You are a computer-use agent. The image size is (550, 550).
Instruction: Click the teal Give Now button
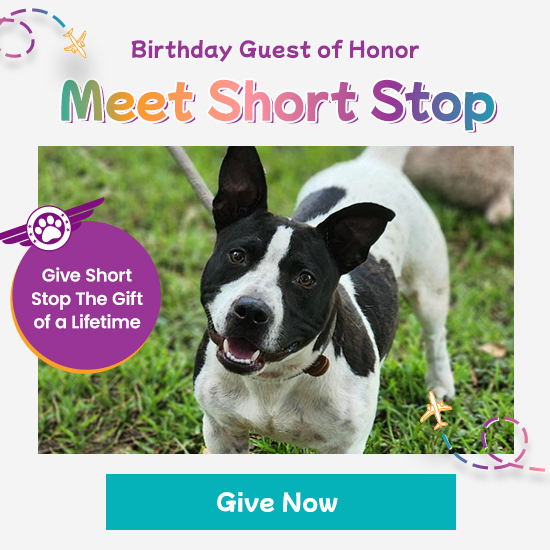281,502
